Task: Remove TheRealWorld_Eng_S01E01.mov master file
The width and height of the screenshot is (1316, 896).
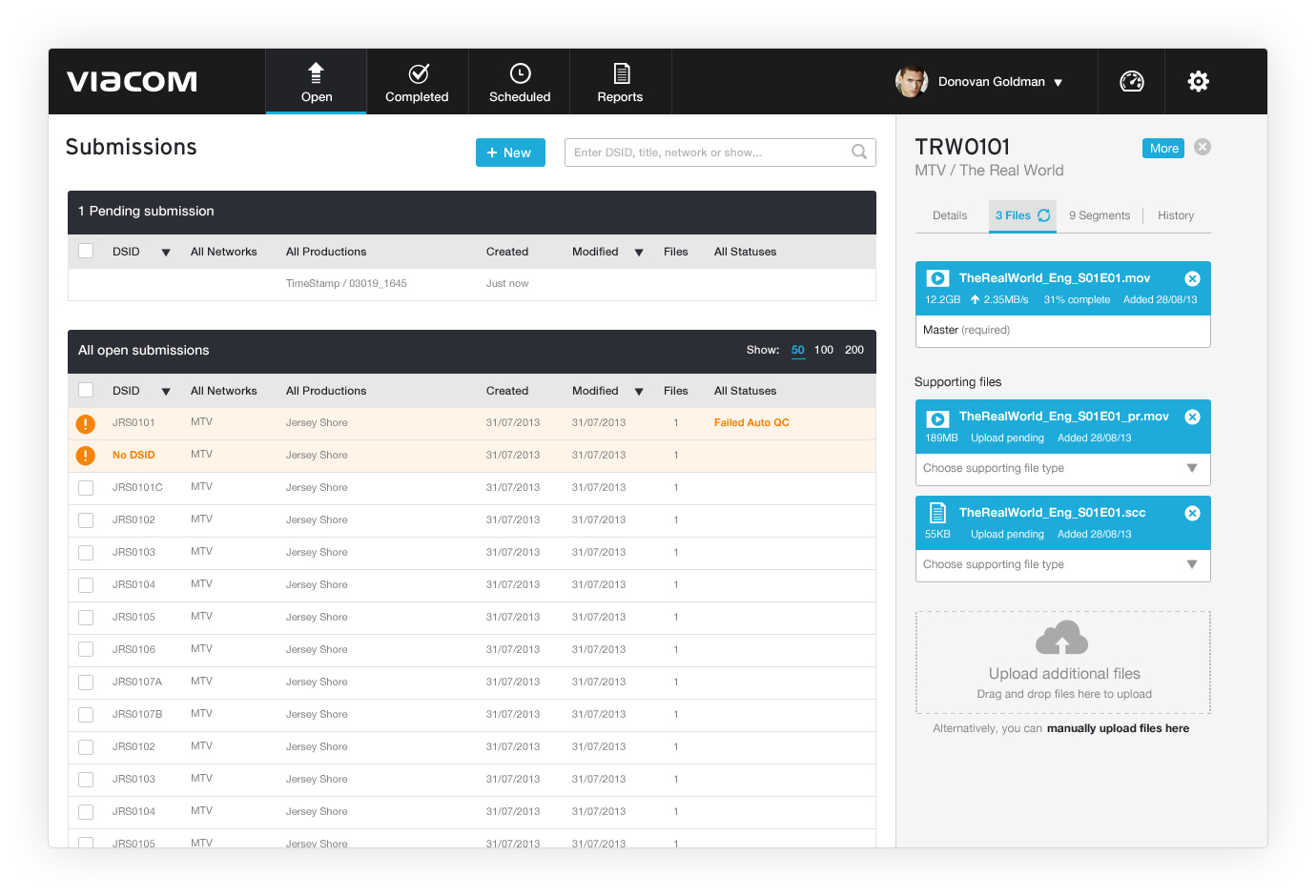Action: pos(1192,278)
